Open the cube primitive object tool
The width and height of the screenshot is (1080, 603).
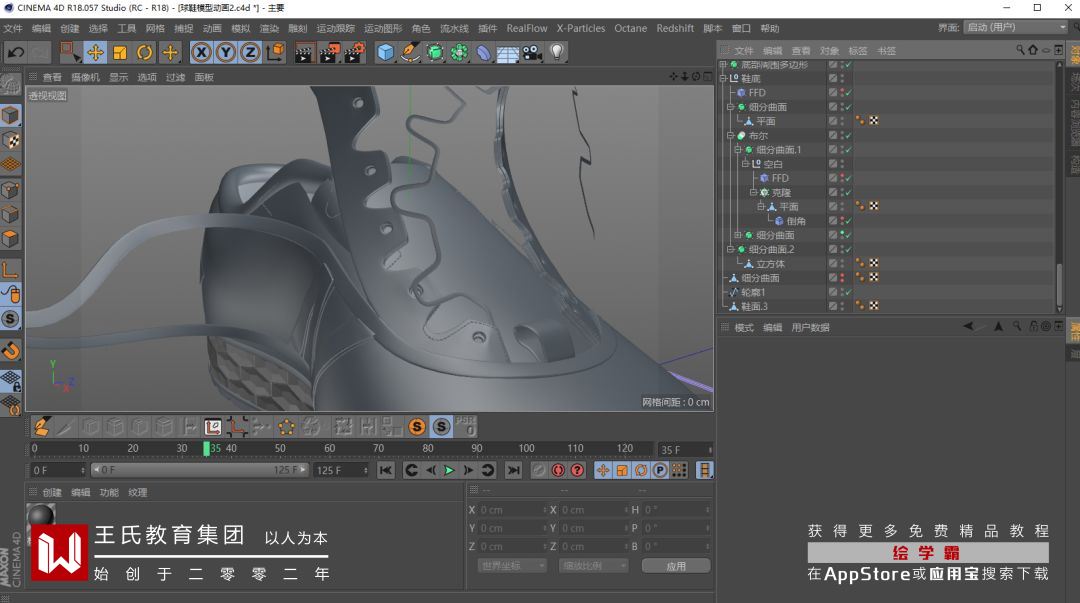point(386,52)
